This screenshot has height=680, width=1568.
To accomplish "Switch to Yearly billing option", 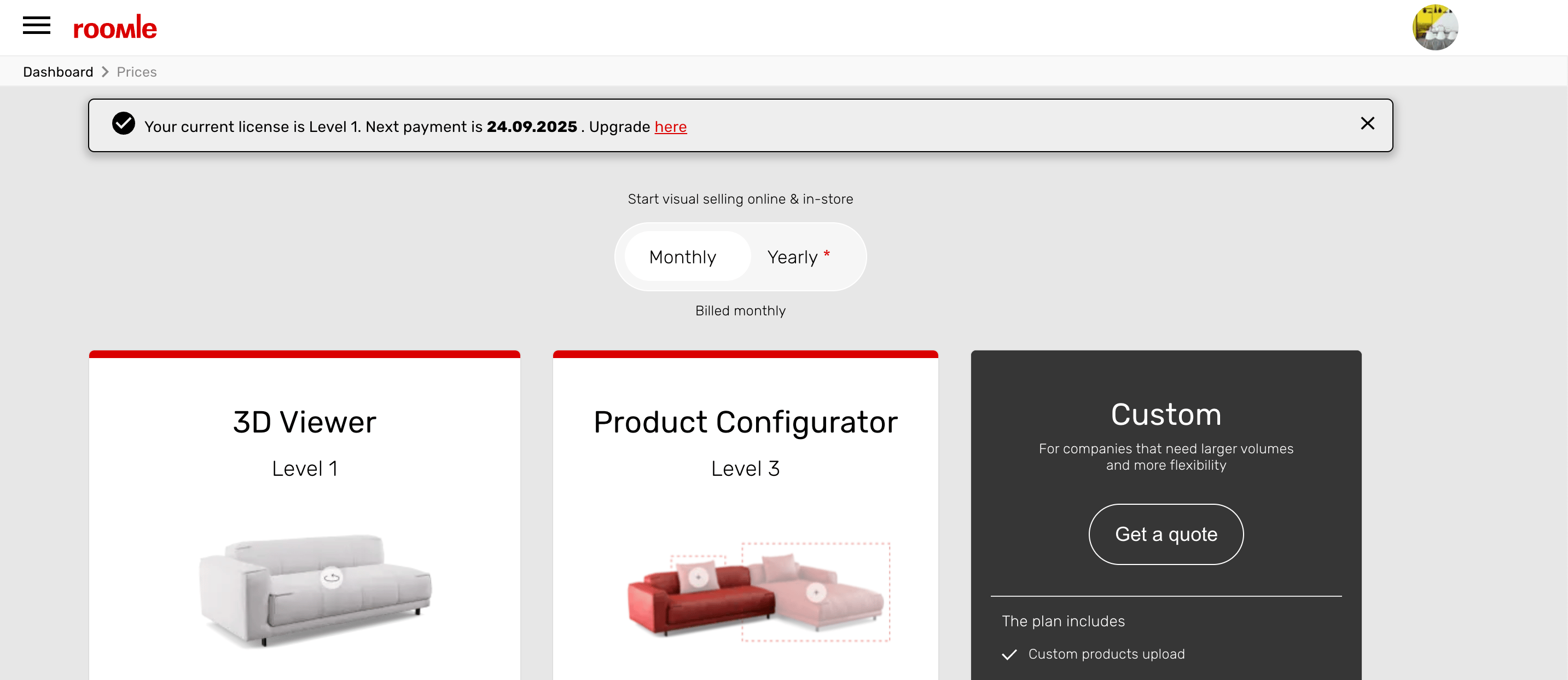I will 792,257.
